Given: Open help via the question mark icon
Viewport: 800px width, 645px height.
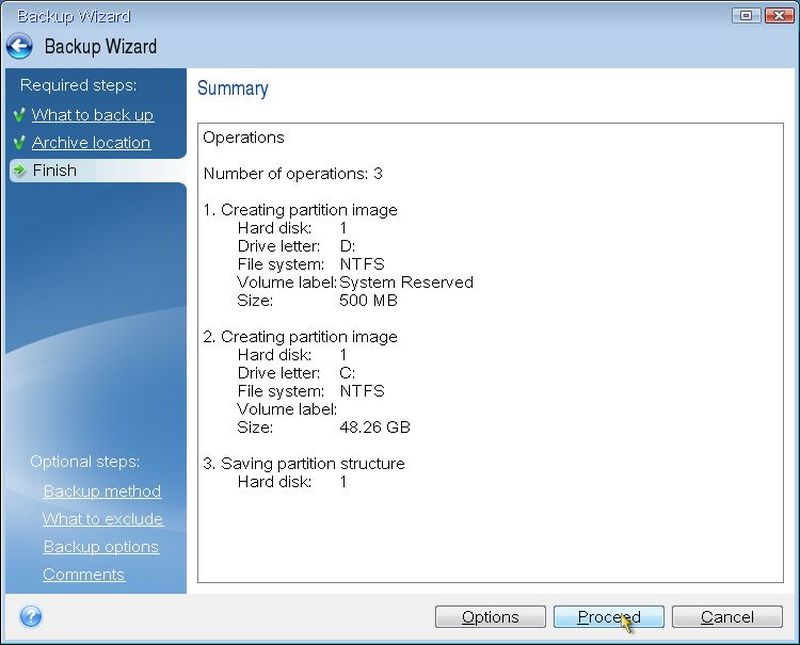Looking at the screenshot, I should coord(30,616).
